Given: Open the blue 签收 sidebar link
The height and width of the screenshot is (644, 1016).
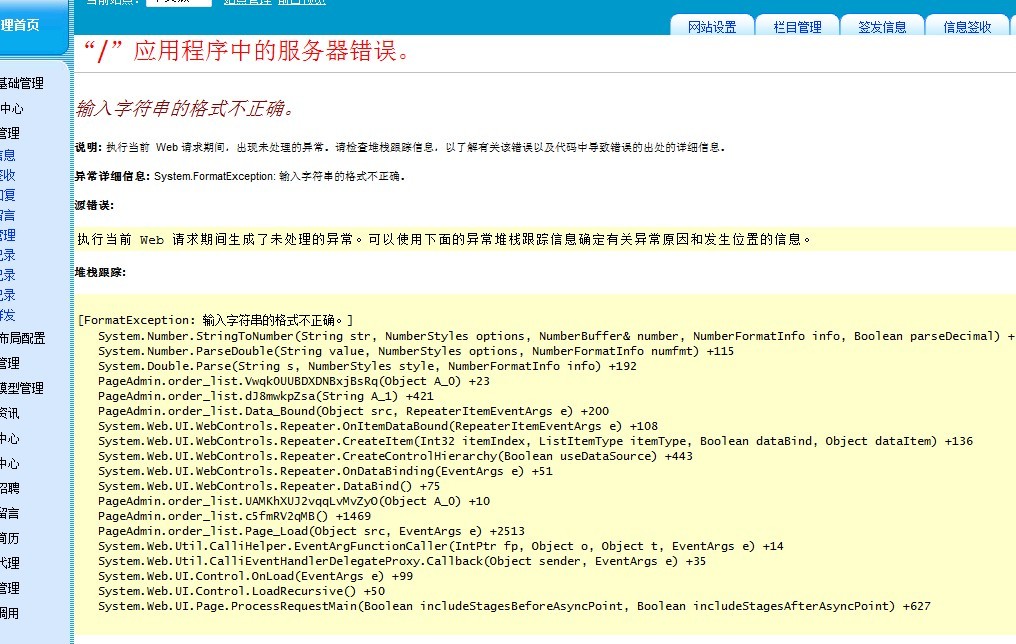Looking at the screenshot, I should click(8, 175).
